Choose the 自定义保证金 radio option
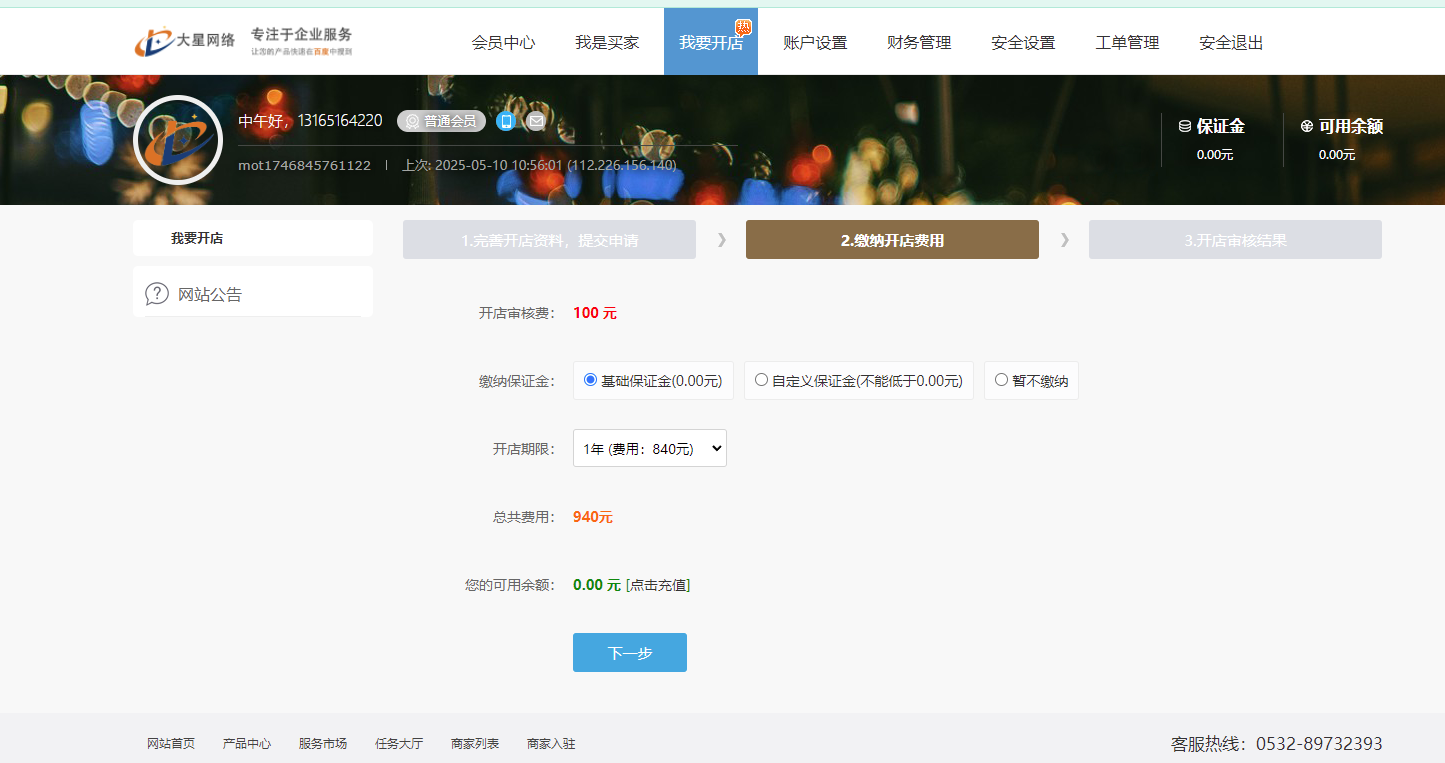1445x763 pixels. coord(762,380)
